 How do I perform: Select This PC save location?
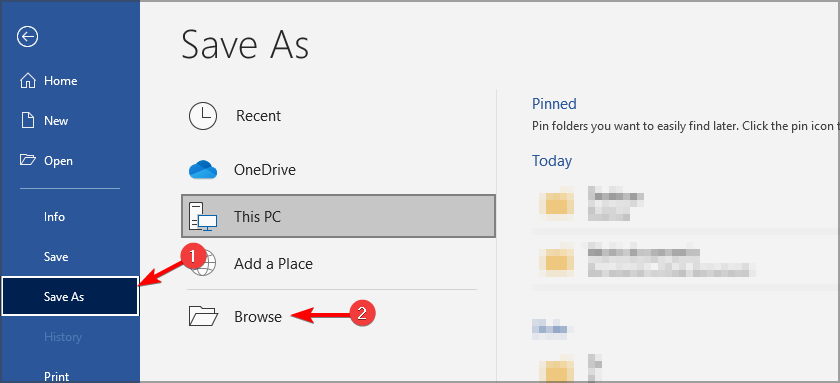pos(338,216)
